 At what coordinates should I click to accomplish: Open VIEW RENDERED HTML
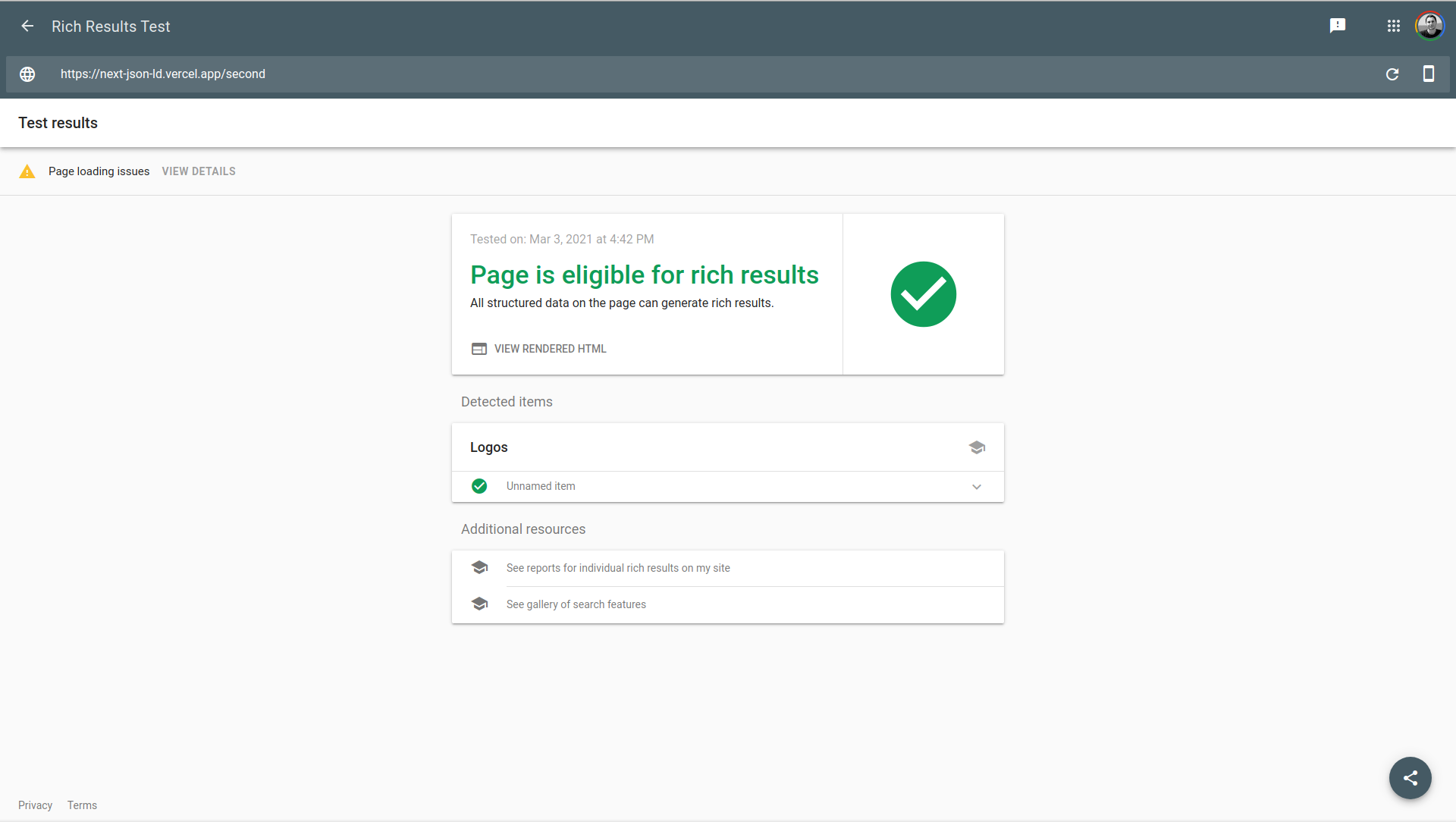(x=549, y=349)
